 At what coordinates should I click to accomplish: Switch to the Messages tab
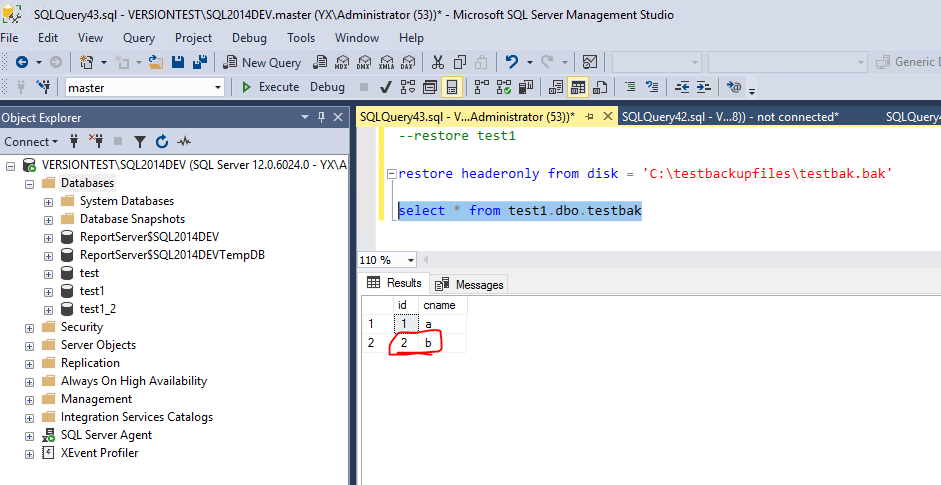pos(470,284)
